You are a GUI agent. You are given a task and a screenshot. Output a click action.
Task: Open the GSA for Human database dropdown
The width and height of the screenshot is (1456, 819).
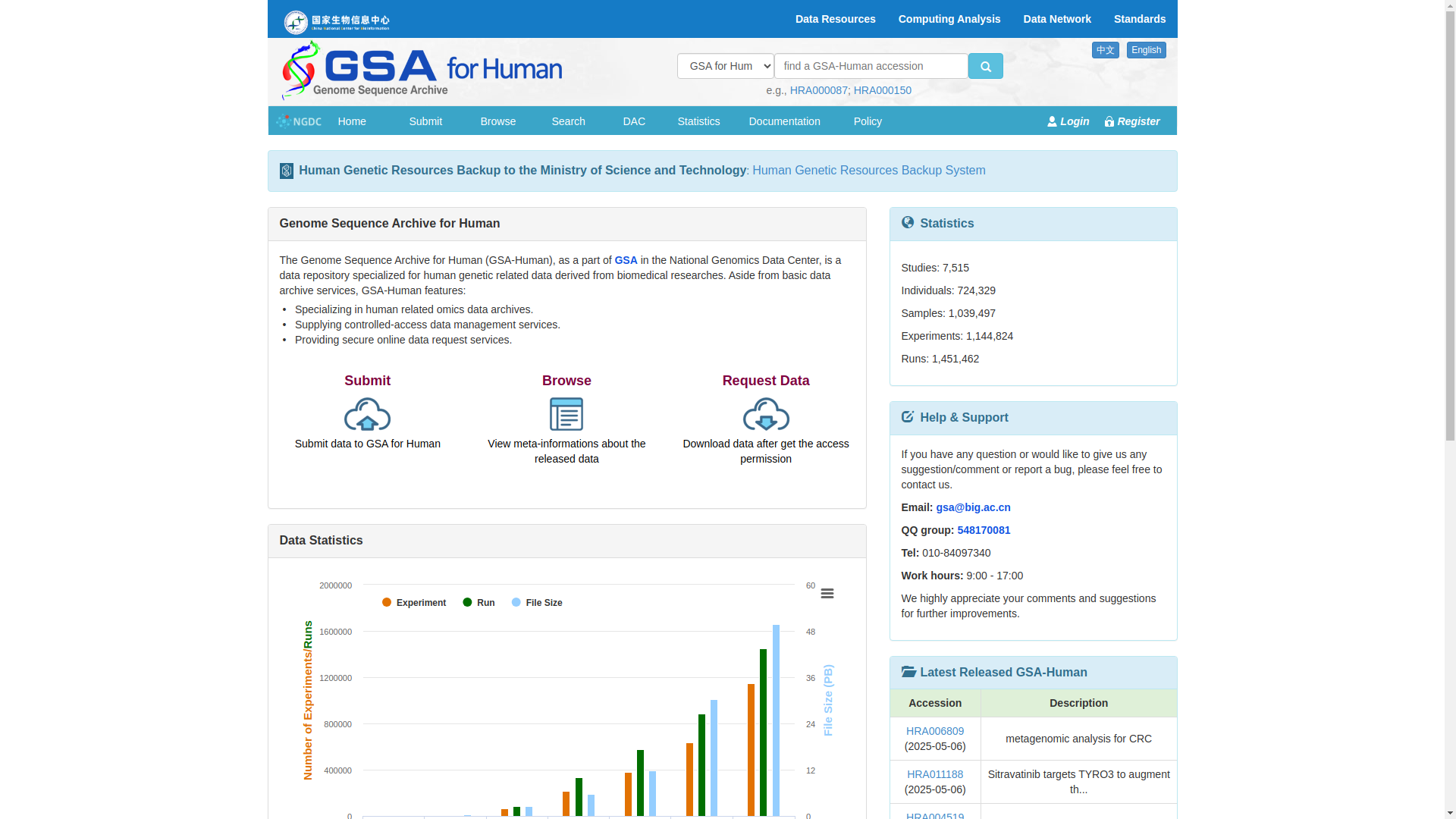point(726,66)
